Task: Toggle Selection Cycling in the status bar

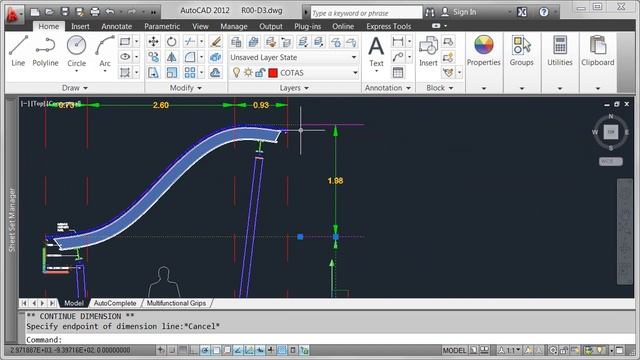Action: click(304, 350)
